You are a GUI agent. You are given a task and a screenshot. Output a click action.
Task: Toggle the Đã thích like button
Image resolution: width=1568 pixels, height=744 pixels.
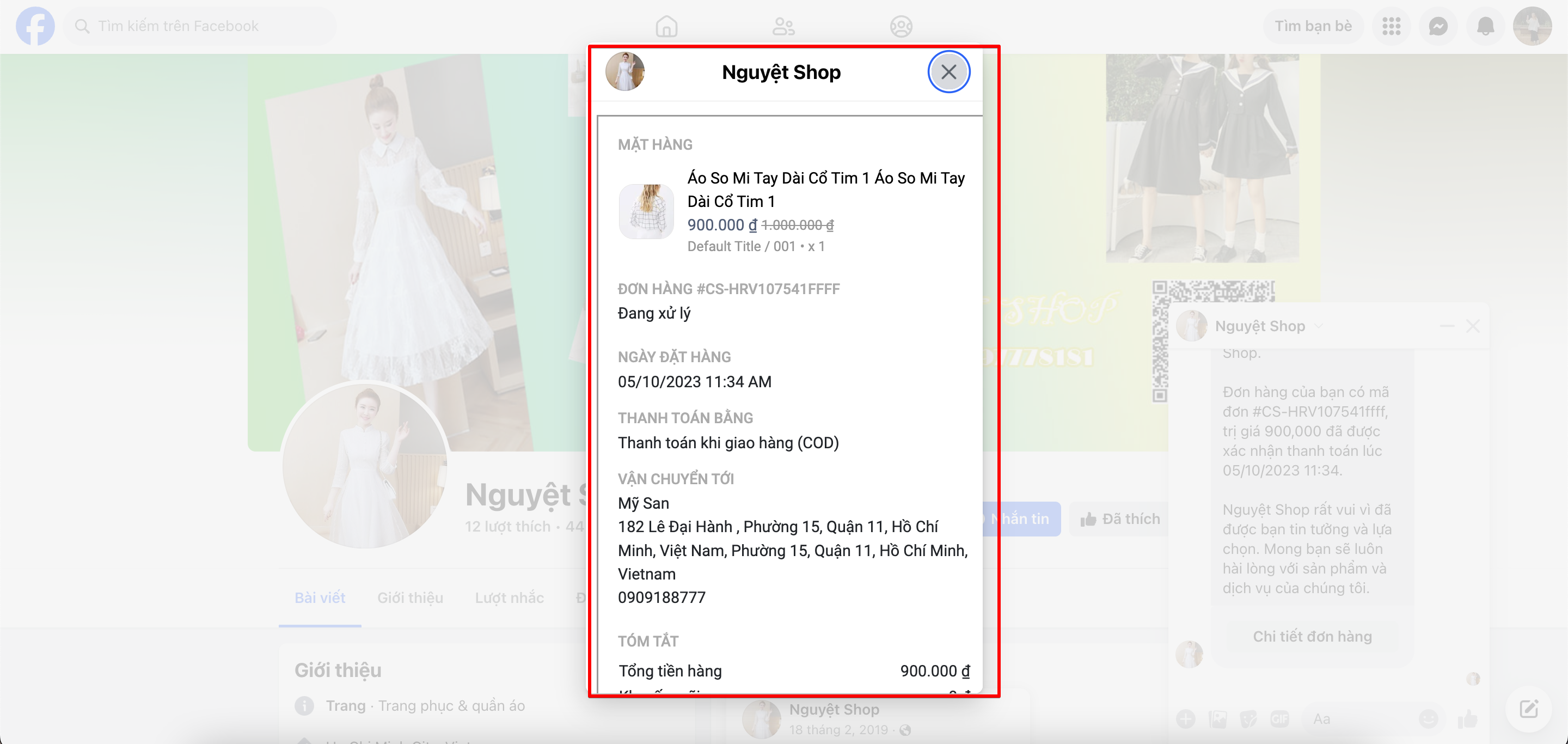pos(1120,519)
